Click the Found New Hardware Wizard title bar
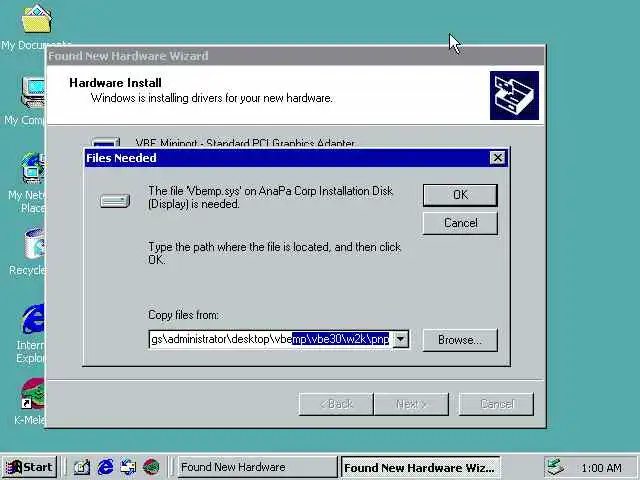 (x=296, y=56)
